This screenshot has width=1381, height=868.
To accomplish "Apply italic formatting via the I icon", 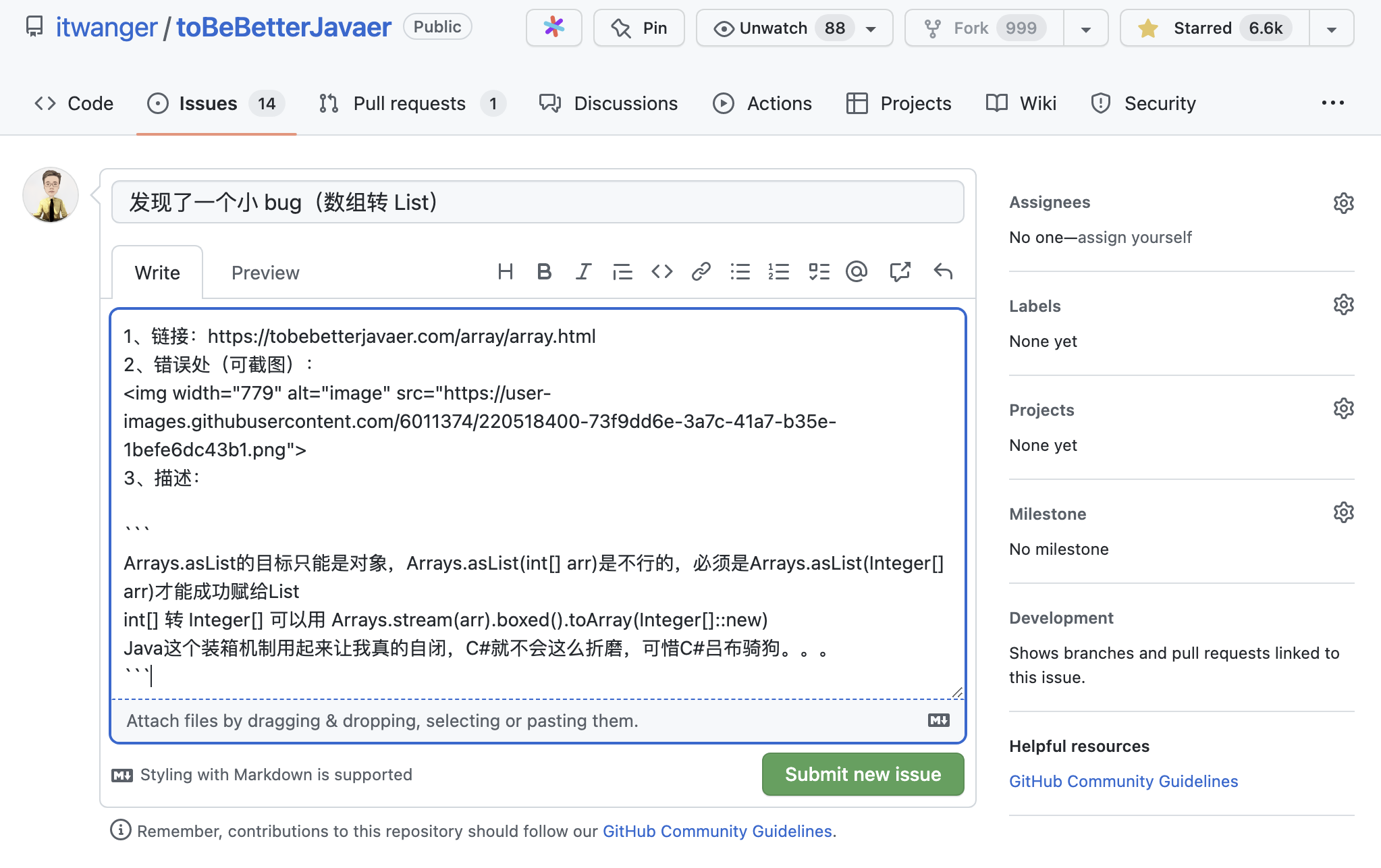I will (583, 272).
